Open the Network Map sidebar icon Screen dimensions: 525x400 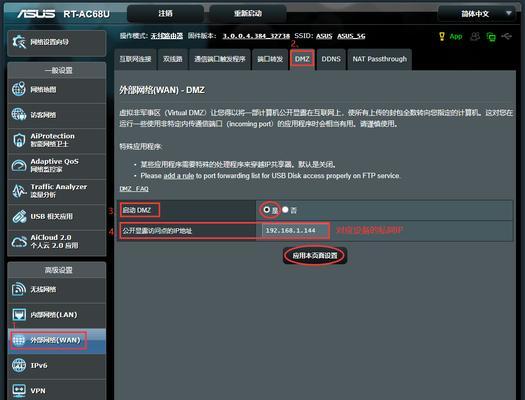click(19, 89)
